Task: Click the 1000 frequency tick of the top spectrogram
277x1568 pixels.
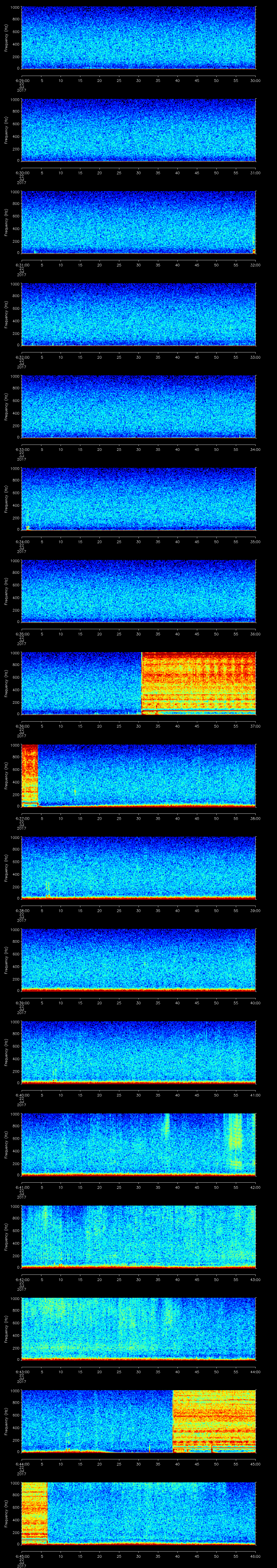Action: (x=15, y=7)
